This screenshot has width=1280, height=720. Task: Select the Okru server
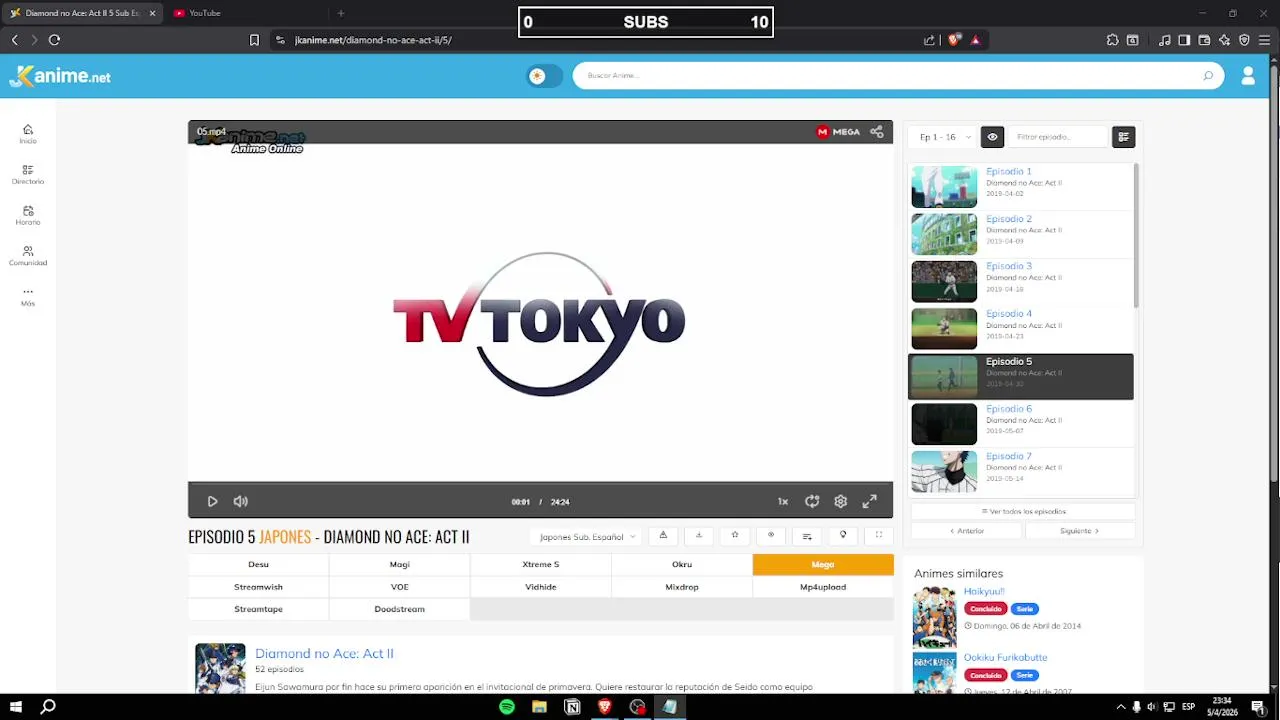point(682,564)
